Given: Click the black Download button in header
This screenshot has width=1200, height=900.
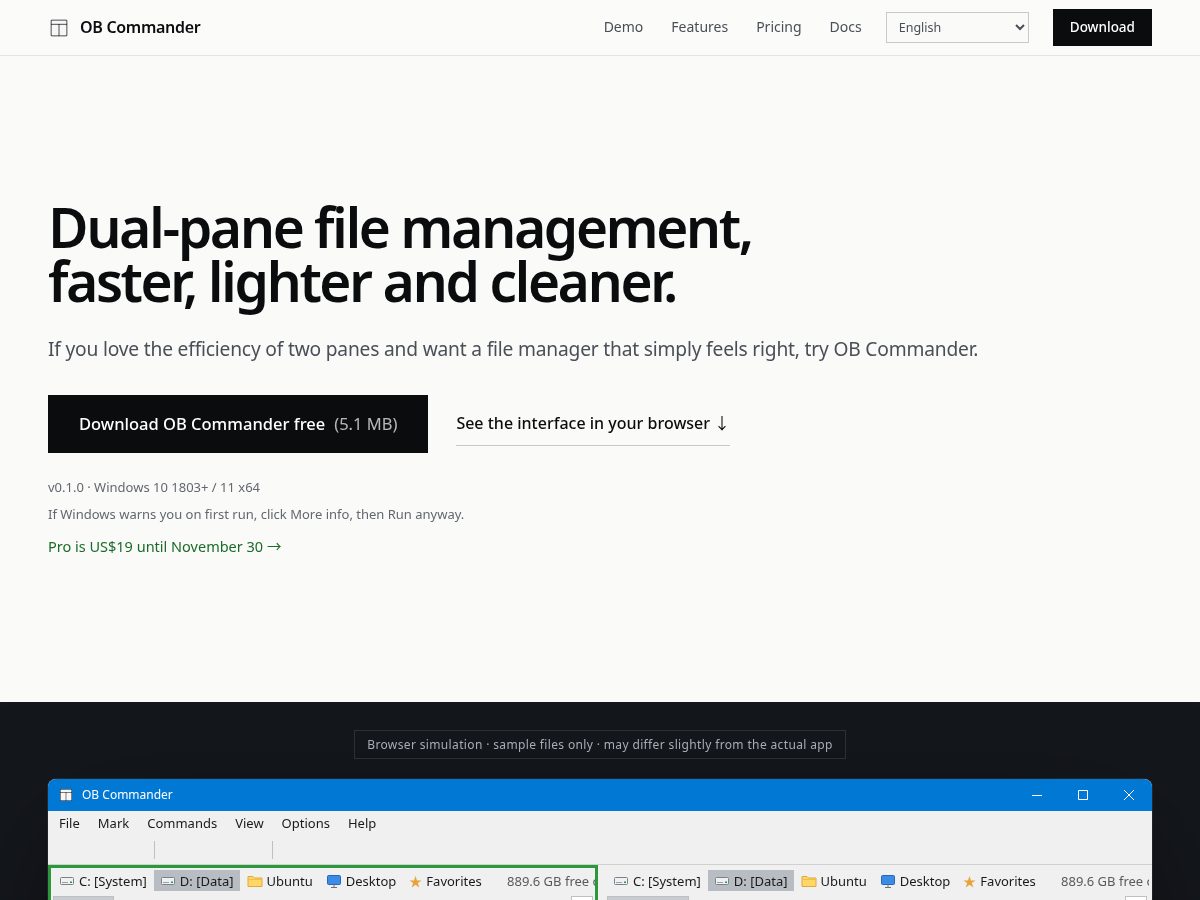Looking at the screenshot, I should [1102, 27].
